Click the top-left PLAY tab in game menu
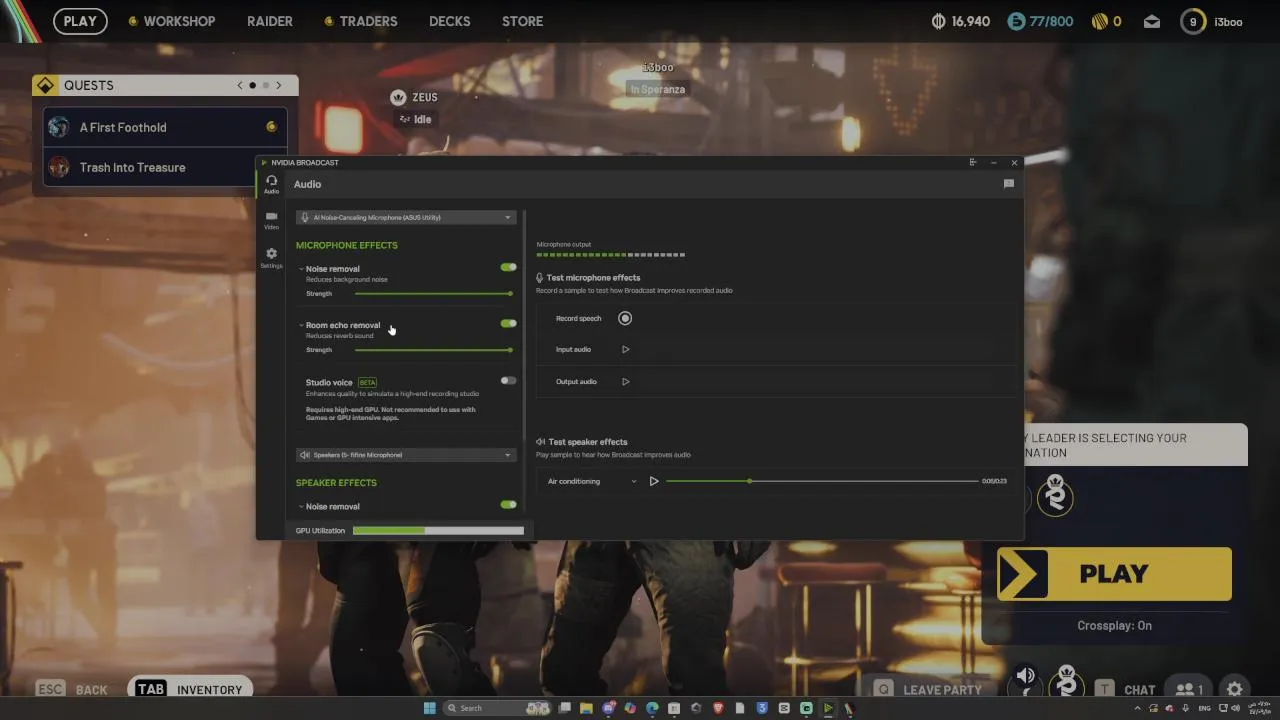Screen dimensions: 1280x720 [x=80, y=21]
